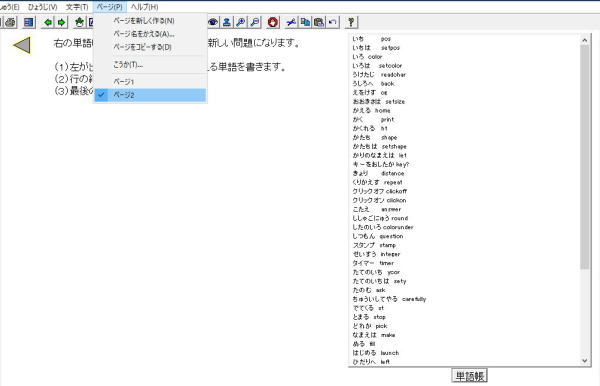The width and height of the screenshot is (600, 386).
Task: Click the word list scrollbar down arrow
Action: click(x=585, y=360)
